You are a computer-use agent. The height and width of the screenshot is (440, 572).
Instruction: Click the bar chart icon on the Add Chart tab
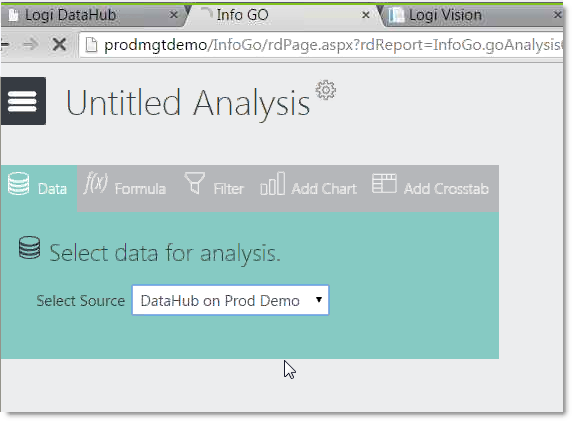click(273, 184)
